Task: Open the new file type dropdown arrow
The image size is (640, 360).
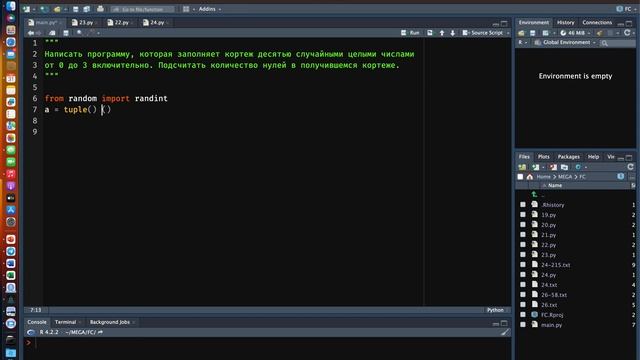Action: click(x=34, y=9)
